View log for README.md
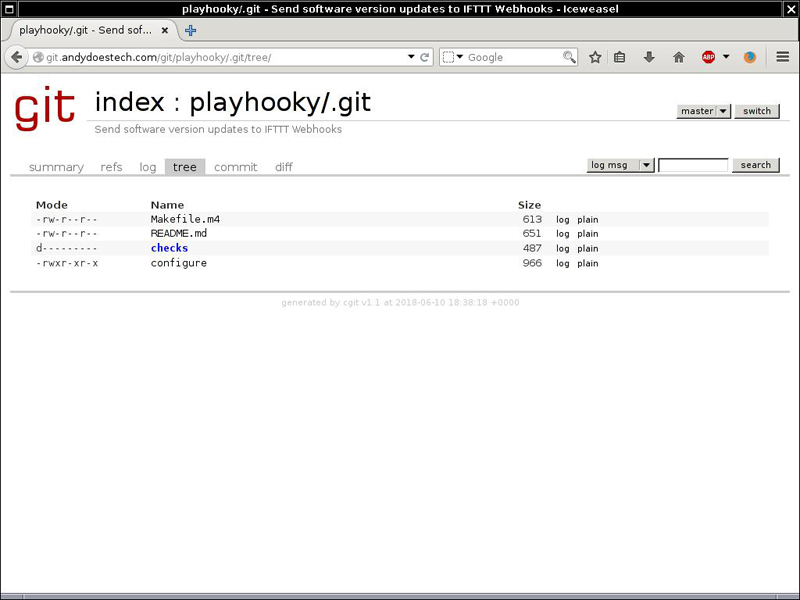 tap(562, 234)
